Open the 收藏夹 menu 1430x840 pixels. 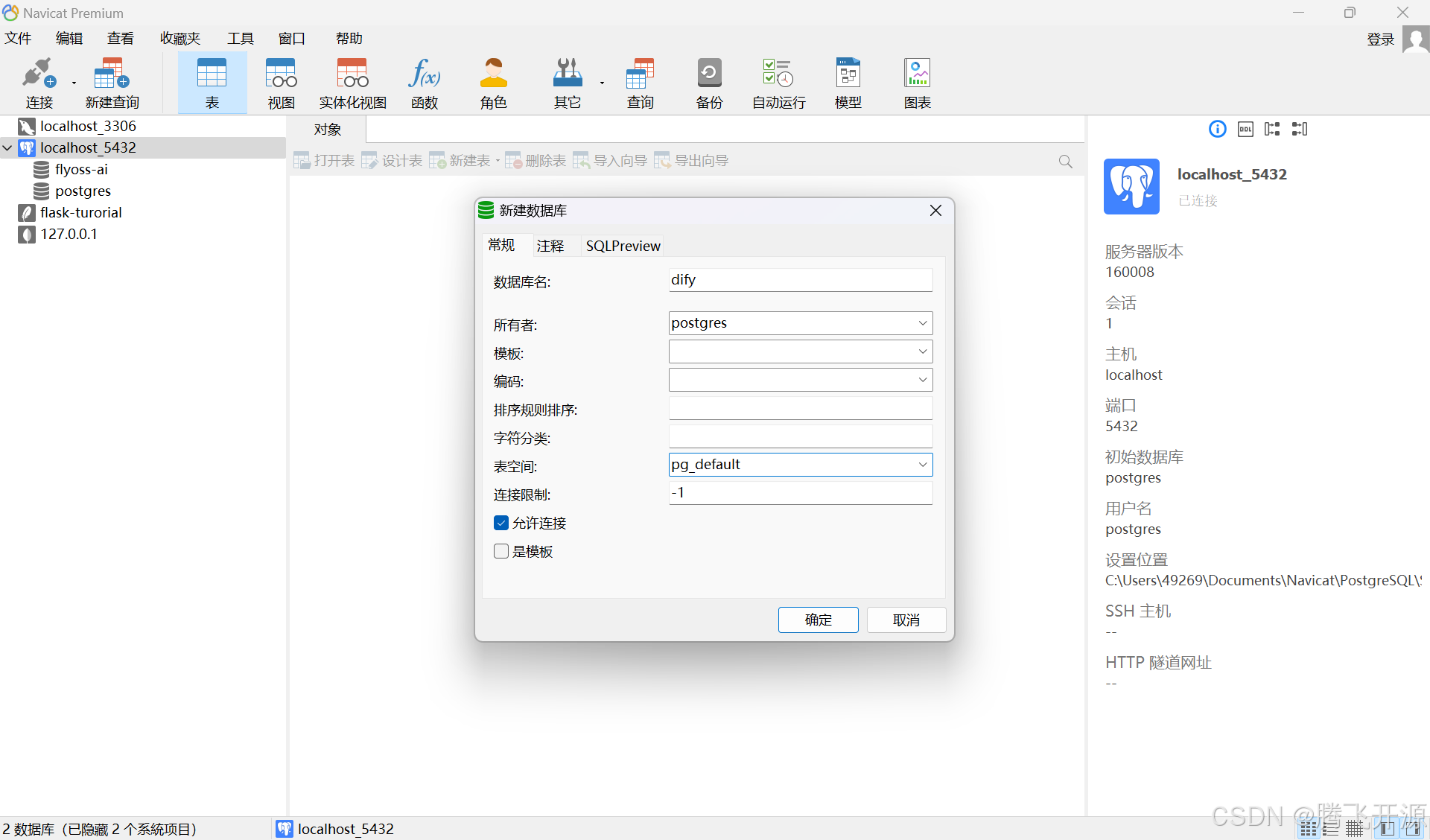[x=180, y=39]
